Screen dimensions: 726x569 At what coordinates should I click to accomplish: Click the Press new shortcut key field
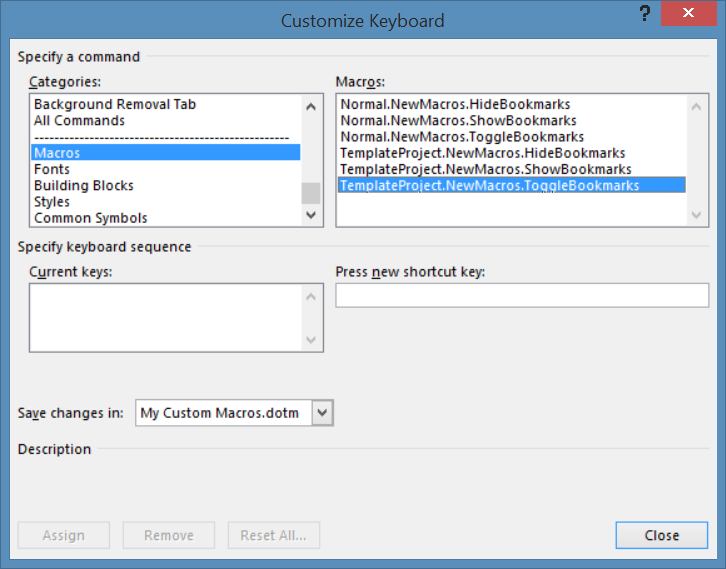coord(521,296)
